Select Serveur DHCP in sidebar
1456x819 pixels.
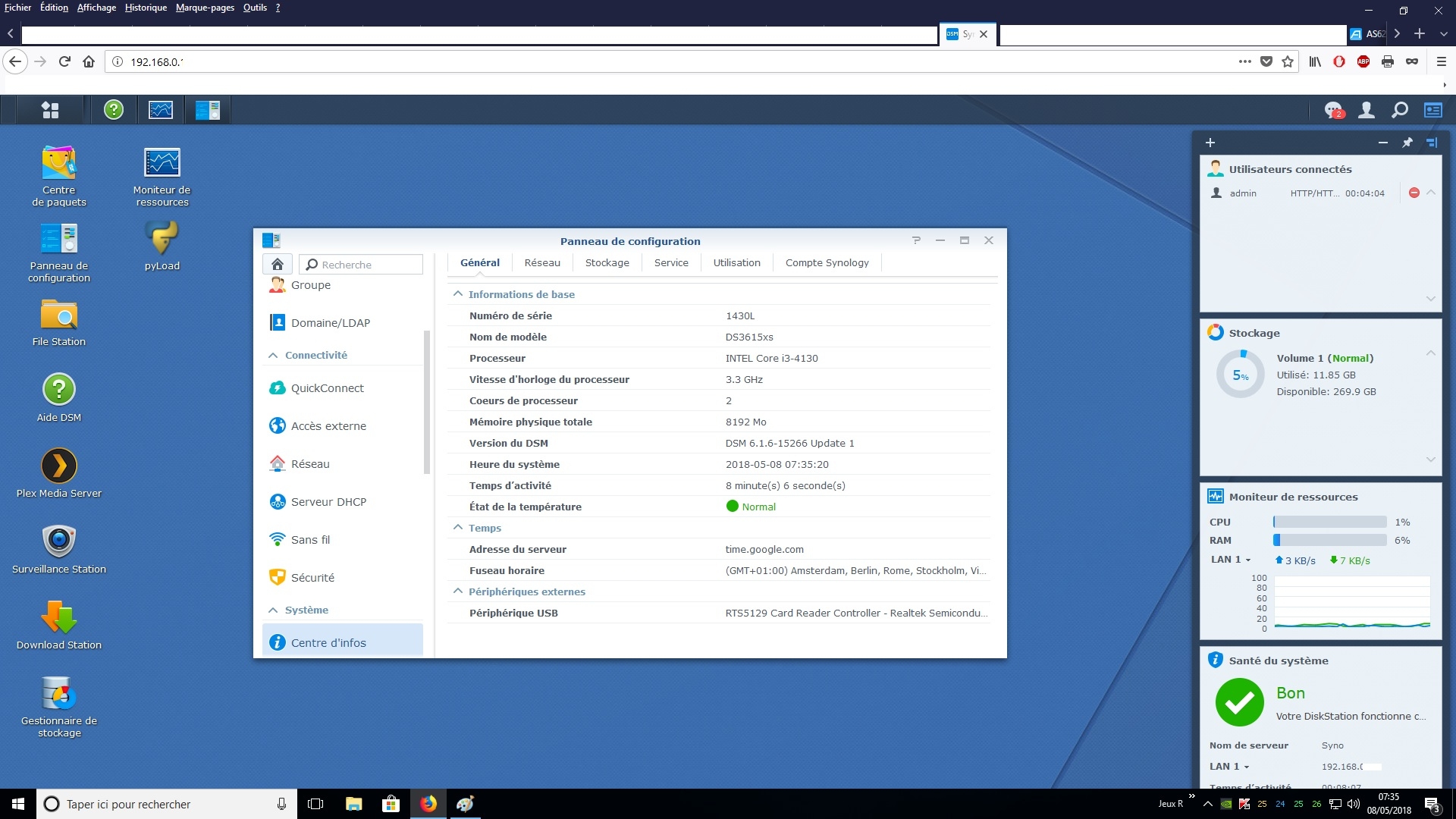click(342, 502)
